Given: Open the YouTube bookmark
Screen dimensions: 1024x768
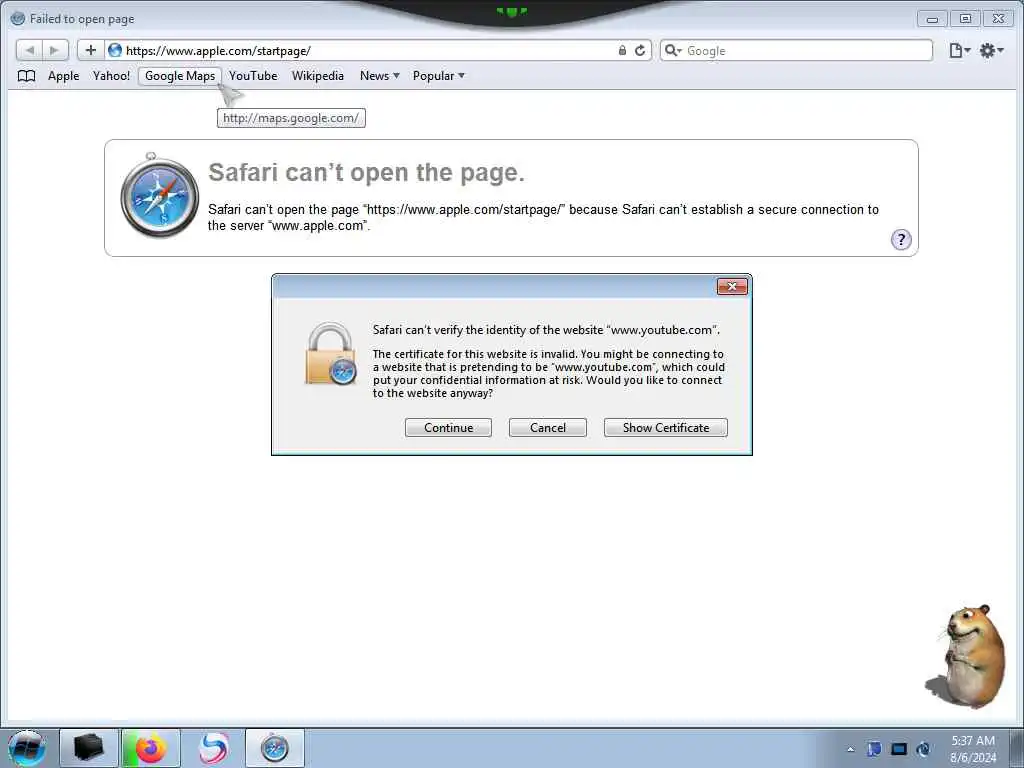Looking at the screenshot, I should point(253,76).
